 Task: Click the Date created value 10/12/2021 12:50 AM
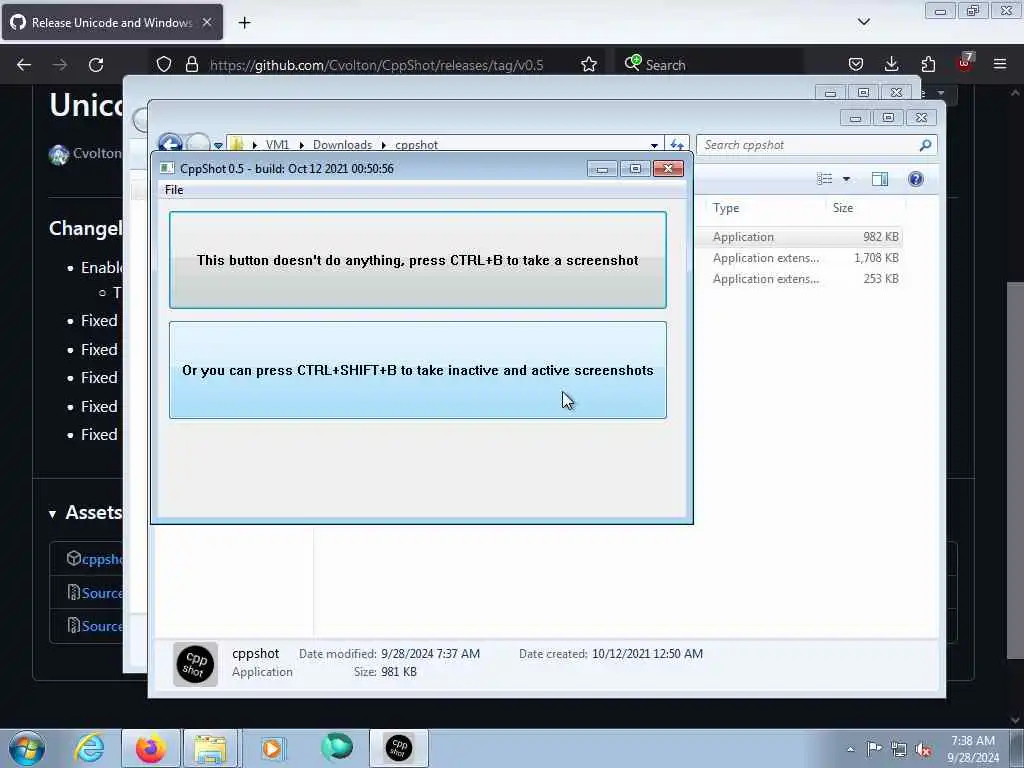pyautogui.click(x=647, y=654)
